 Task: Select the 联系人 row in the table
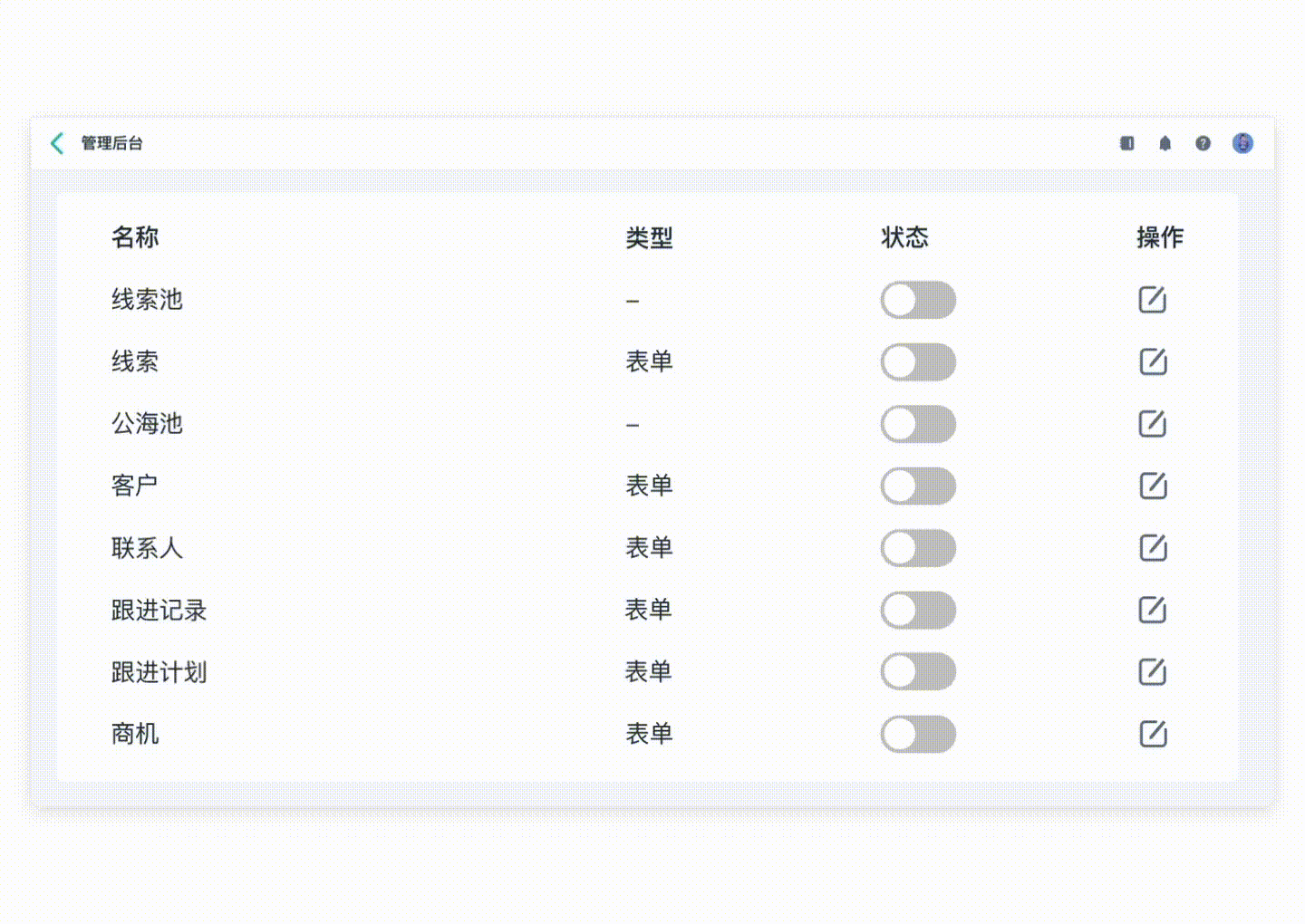pyautogui.click(x=147, y=548)
